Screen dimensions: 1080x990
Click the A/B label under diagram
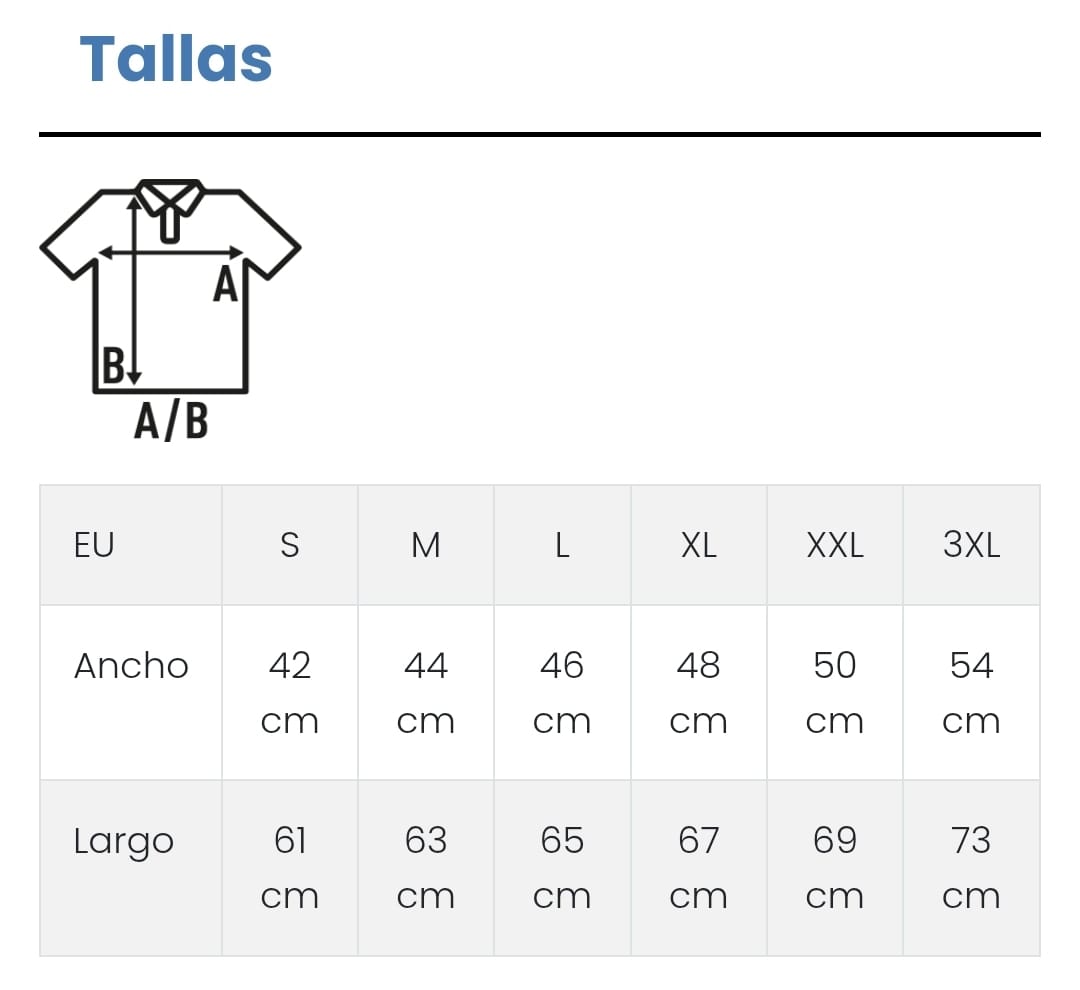[171, 422]
